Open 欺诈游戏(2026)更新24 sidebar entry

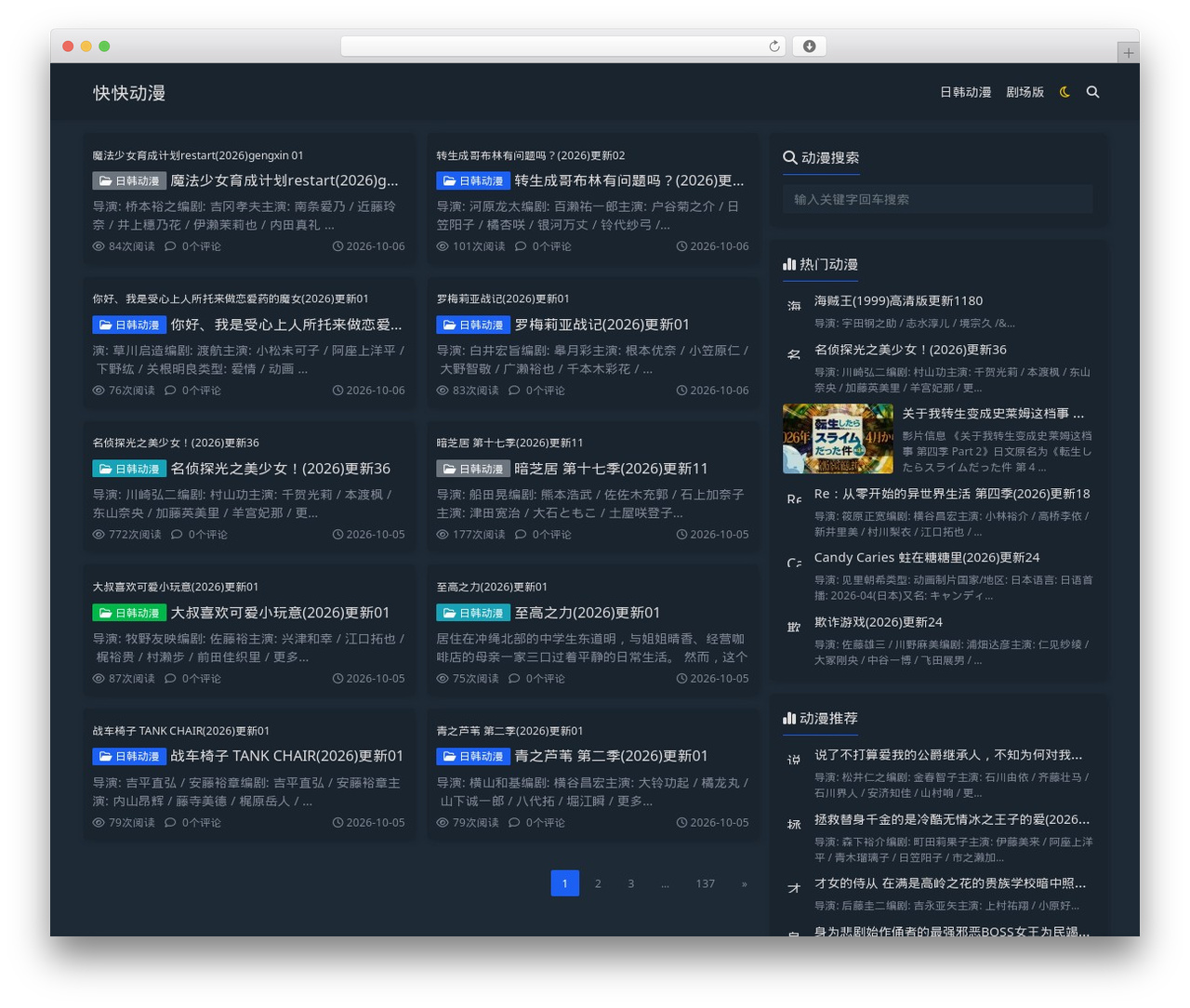pyautogui.click(x=879, y=622)
